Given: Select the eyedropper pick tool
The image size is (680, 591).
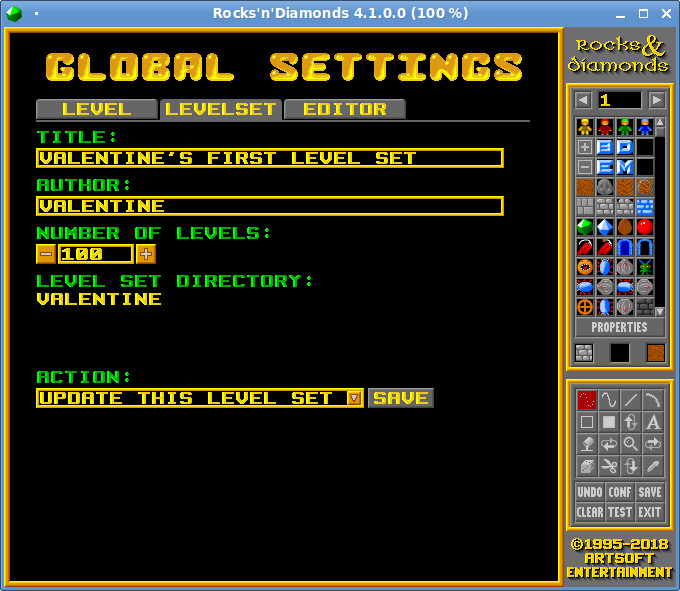Looking at the screenshot, I should tap(653, 466).
